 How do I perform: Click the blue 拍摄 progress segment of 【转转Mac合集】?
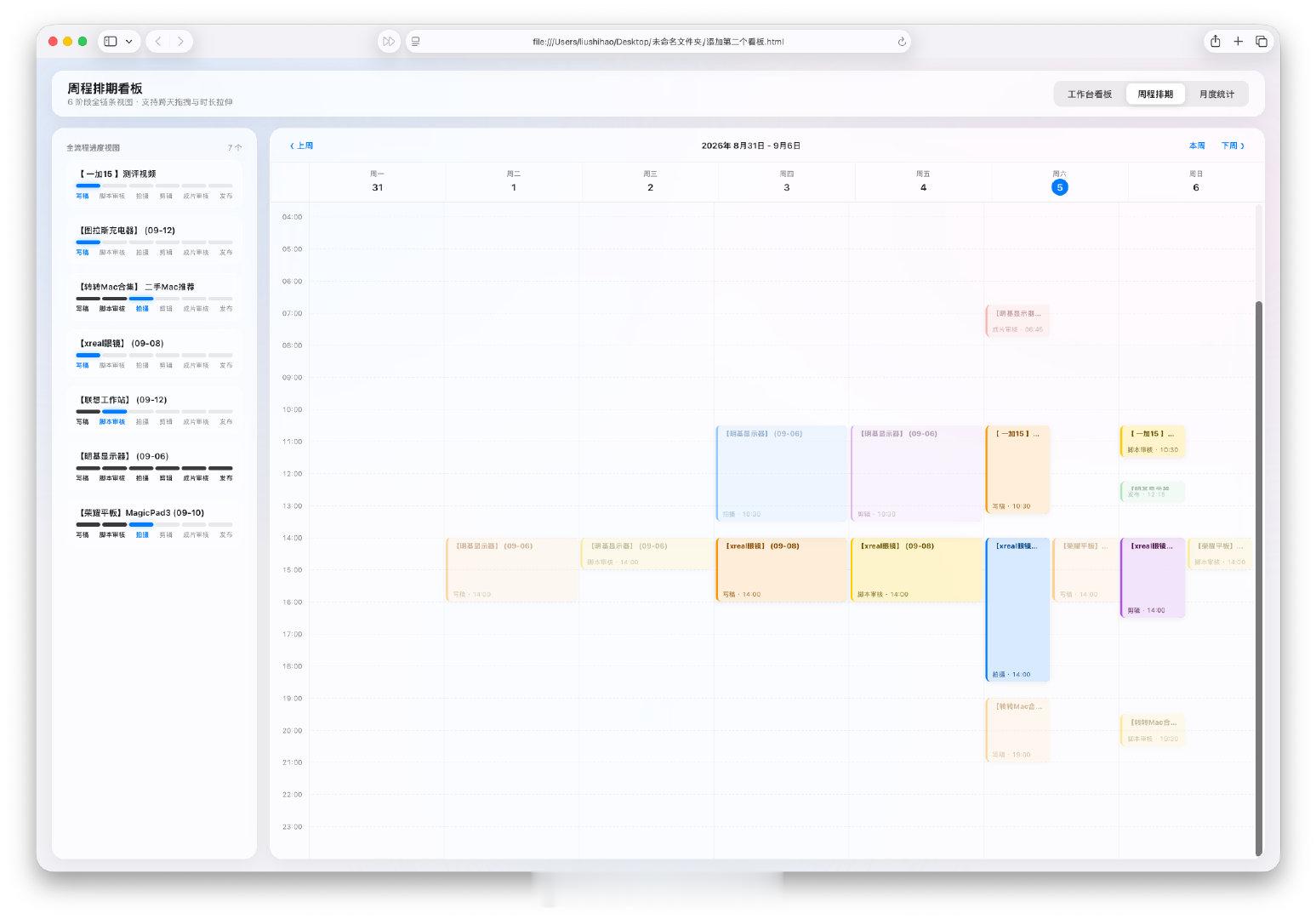(x=141, y=299)
